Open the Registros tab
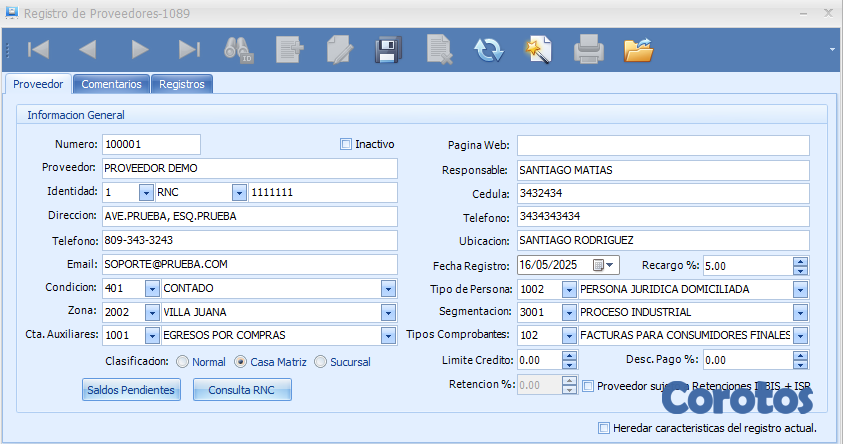 pyautogui.click(x=181, y=84)
